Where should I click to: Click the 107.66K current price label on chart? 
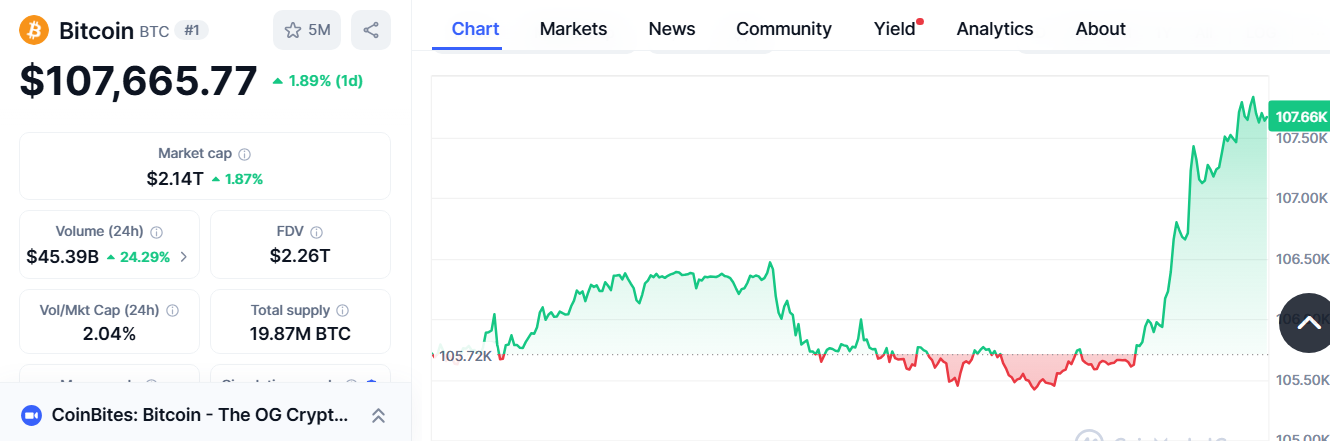1300,117
